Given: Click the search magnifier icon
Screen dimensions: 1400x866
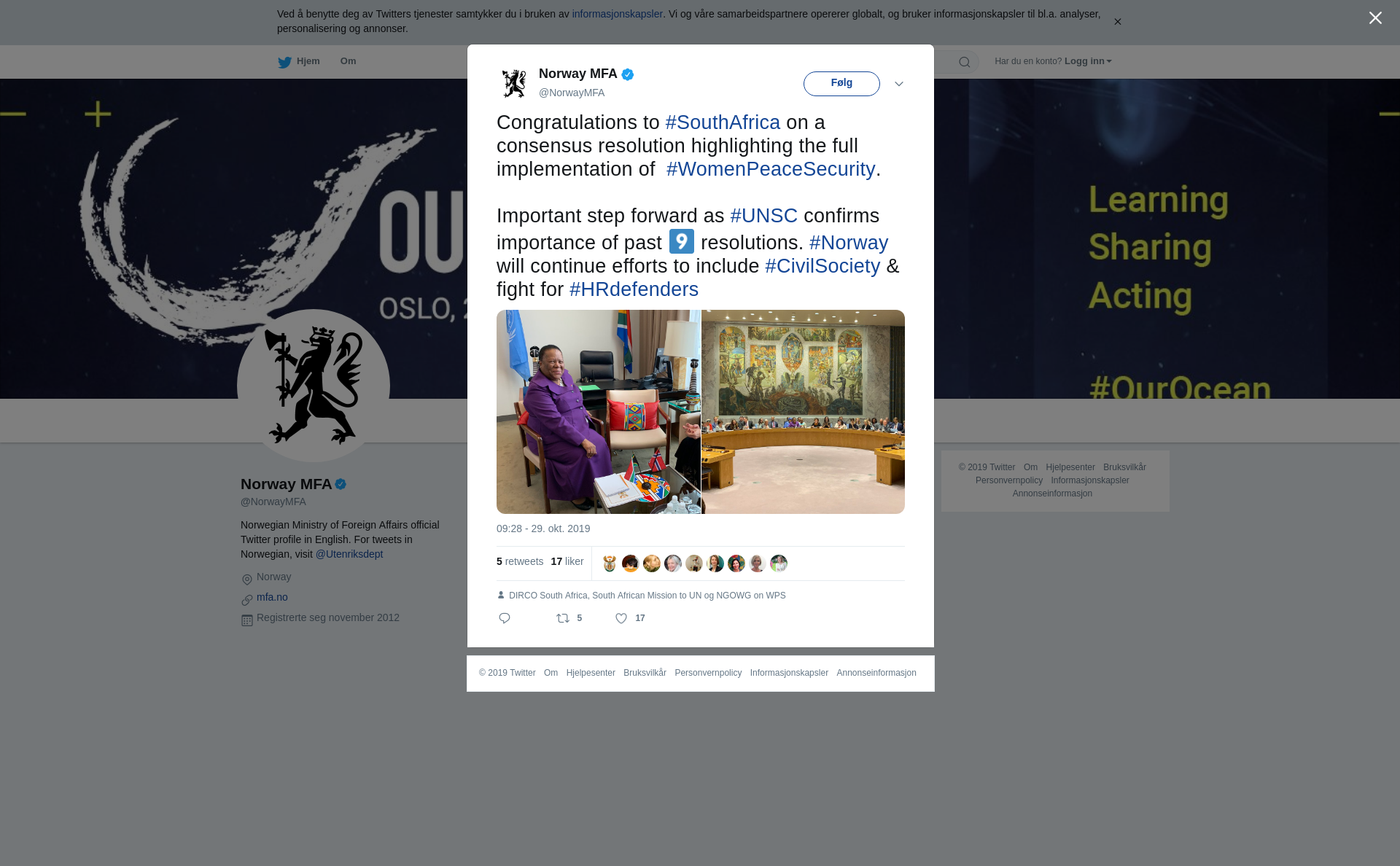Looking at the screenshot, I should pyautogui.click(x=965, y=62).
